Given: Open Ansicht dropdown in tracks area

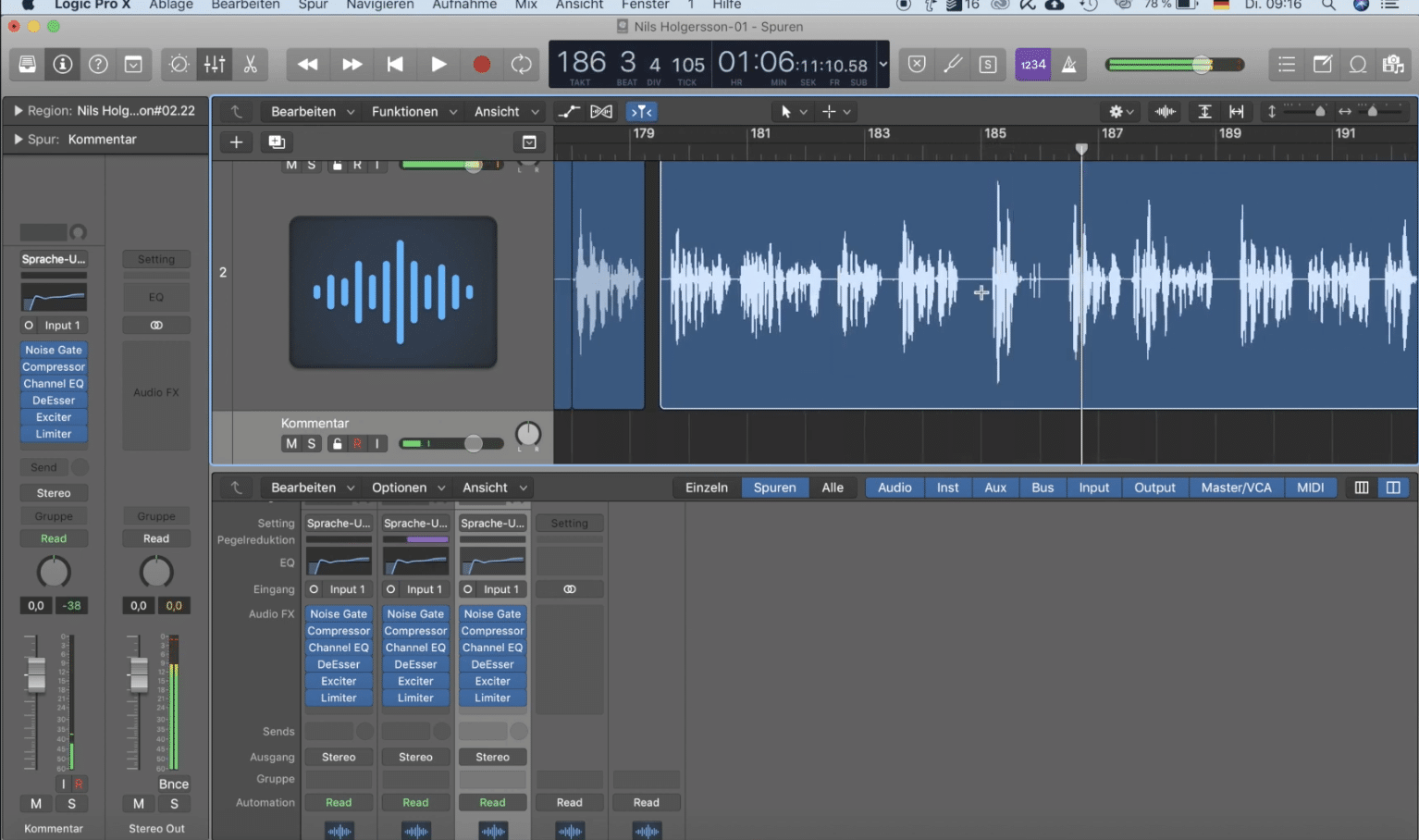Looking at the screenshot, I should pyautogui.click(x=507, y=112).
